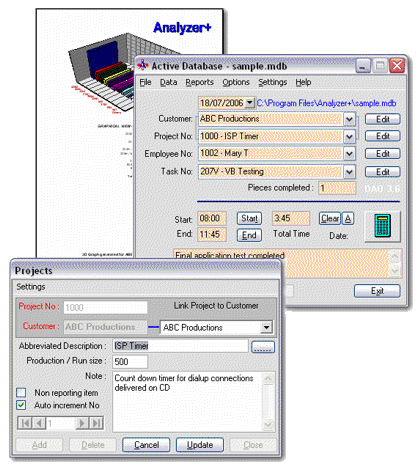Click the note field scrollbar down arrow
This screenshot has height=470, width=420.
[x=268, y=425]
